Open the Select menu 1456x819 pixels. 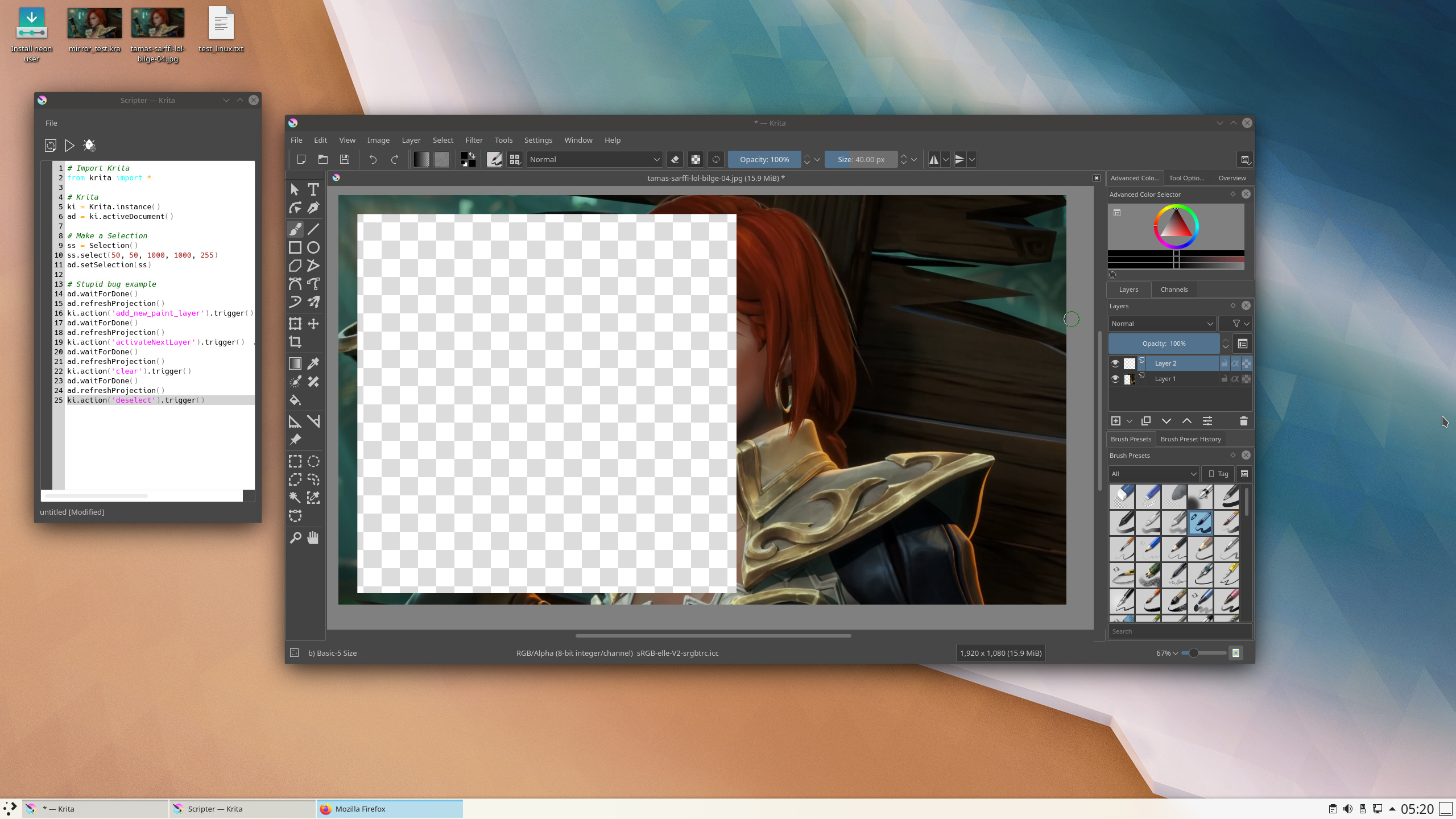click(443, 140)
